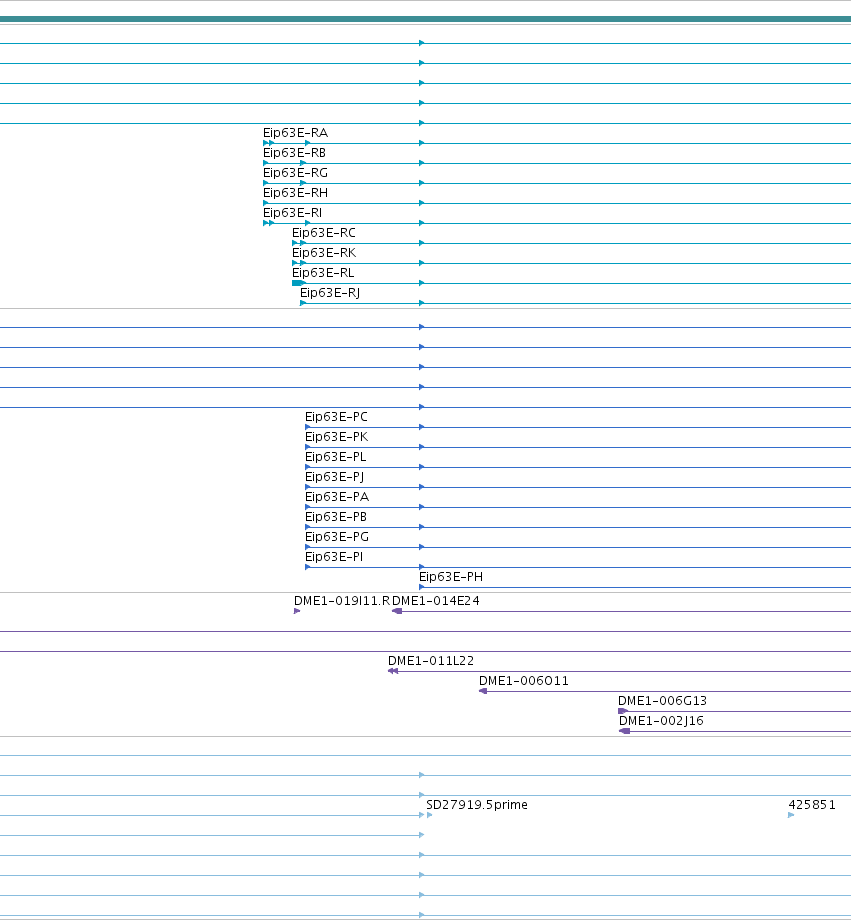Select the Eip63E-PG protein label
The height and width of the screenshot is (920, 851).
[337, 537]
